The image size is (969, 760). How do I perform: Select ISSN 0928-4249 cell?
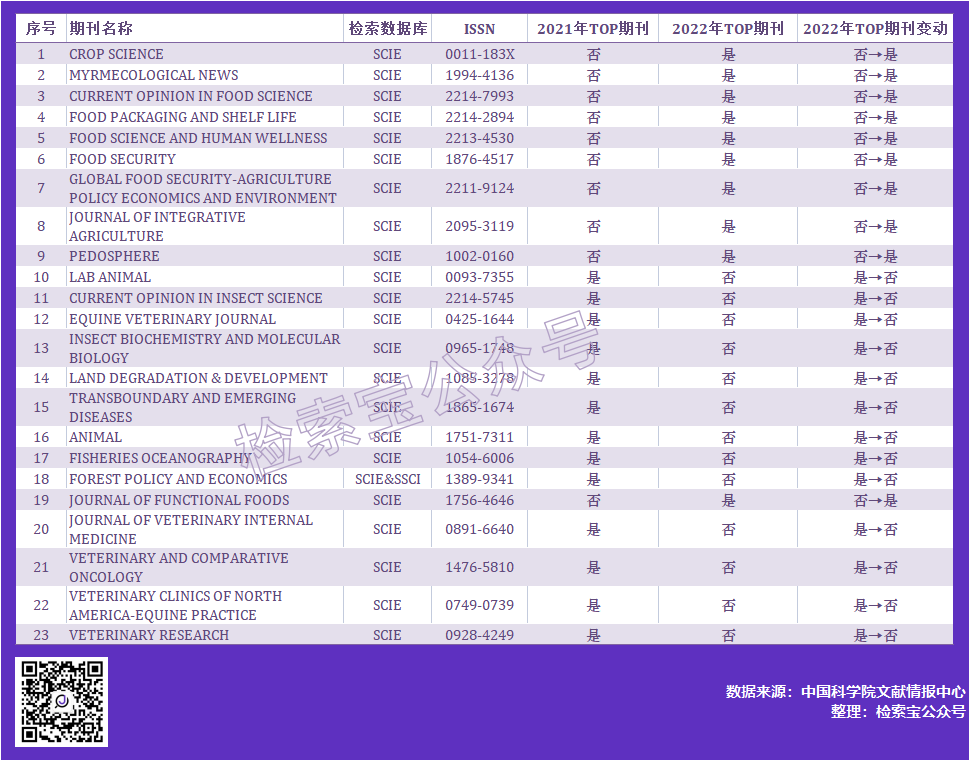[479, 635]
